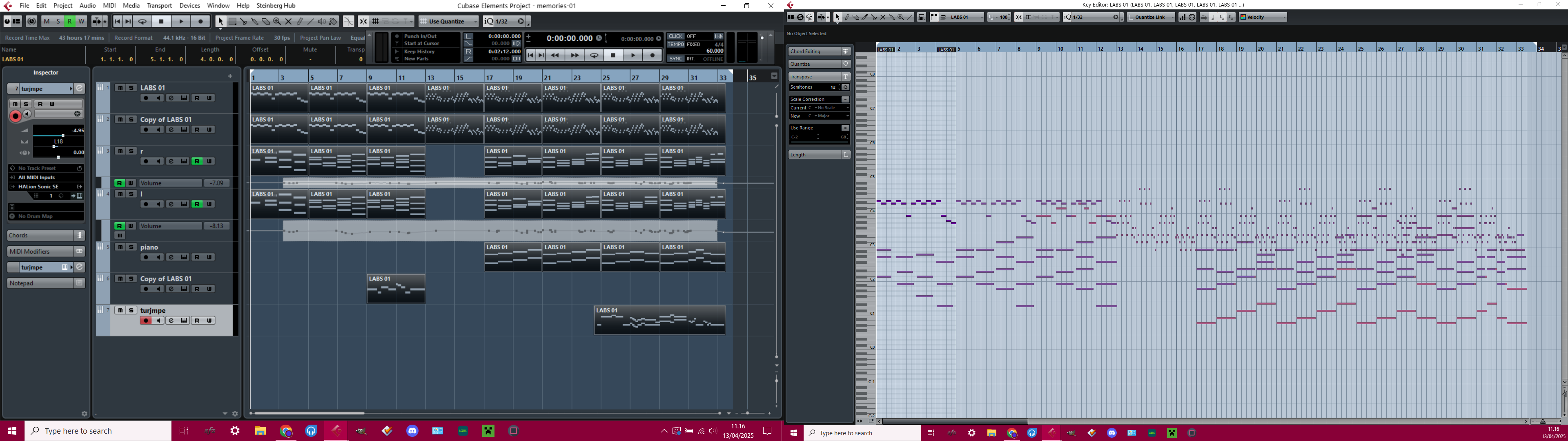The height and width of the screenshot is (441, 1568).
Task: Toggle Snap on/off in the project window toolbar
Action: pyautogui.click(x=363, y=21)
